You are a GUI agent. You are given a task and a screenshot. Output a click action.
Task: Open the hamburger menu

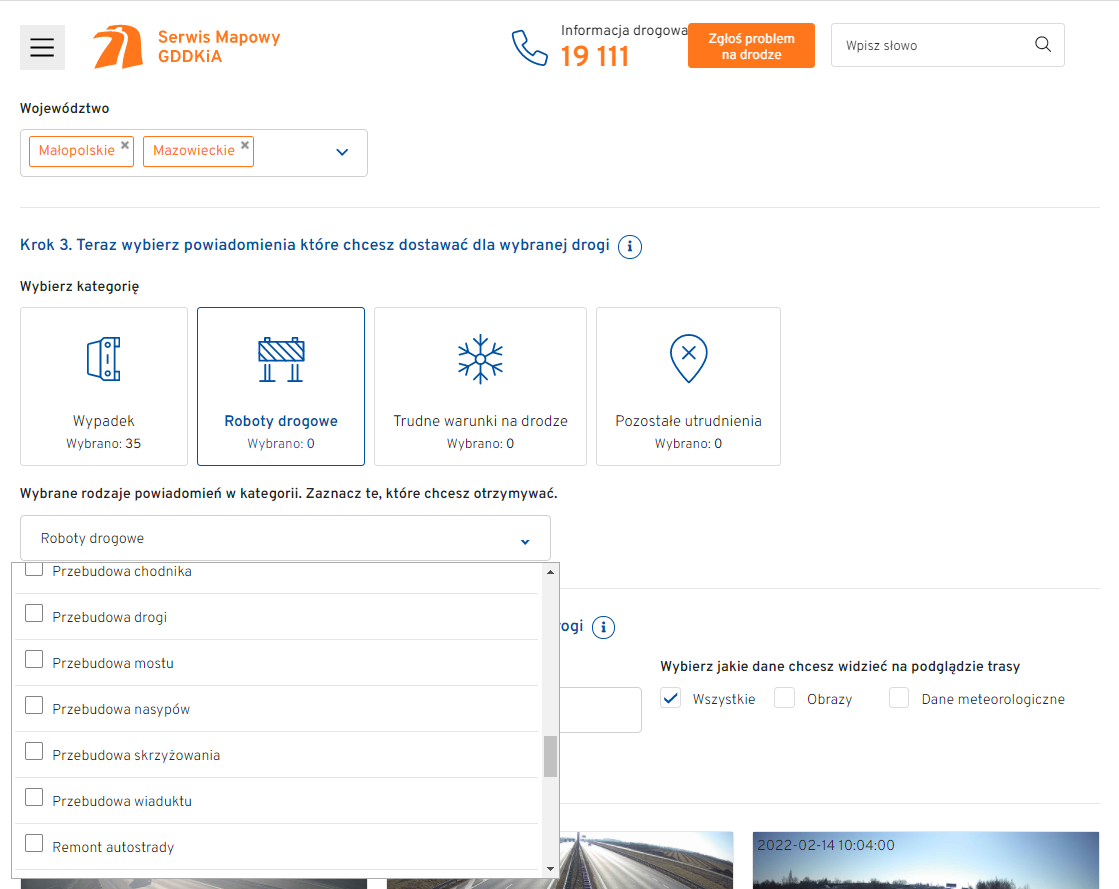tap(42, 47)
